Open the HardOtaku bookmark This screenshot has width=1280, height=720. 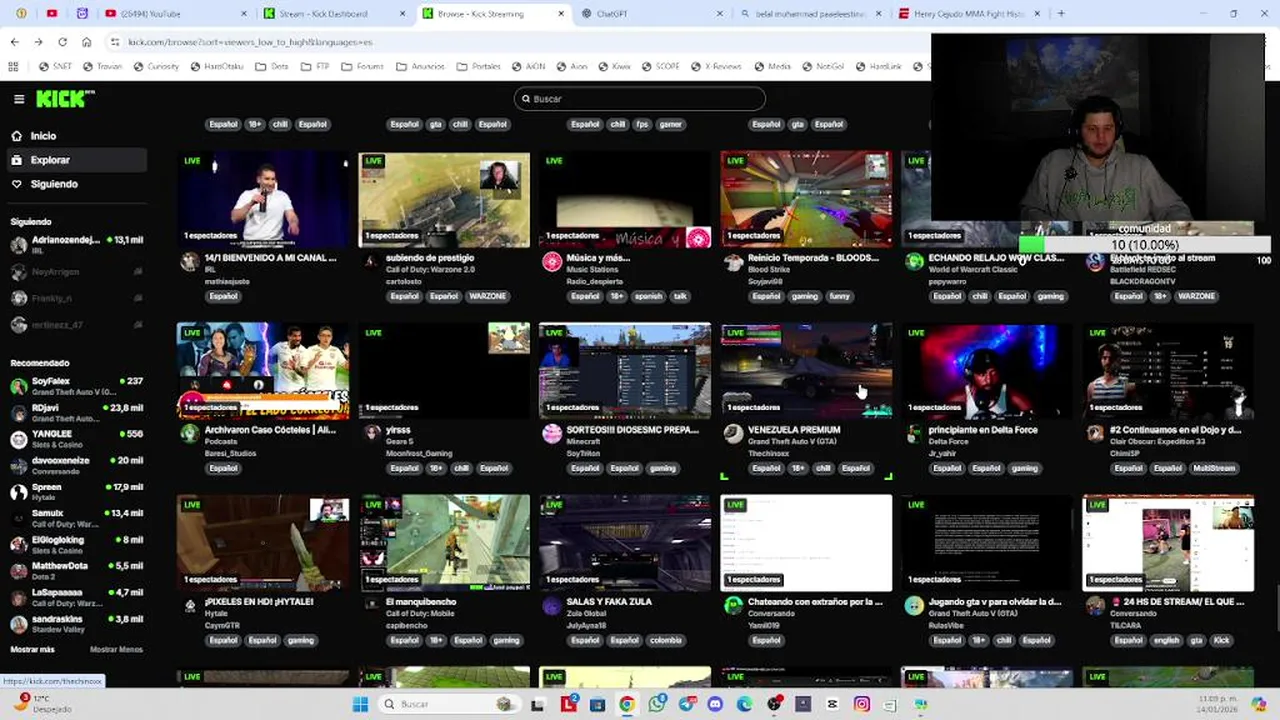[x=215, y=67]
